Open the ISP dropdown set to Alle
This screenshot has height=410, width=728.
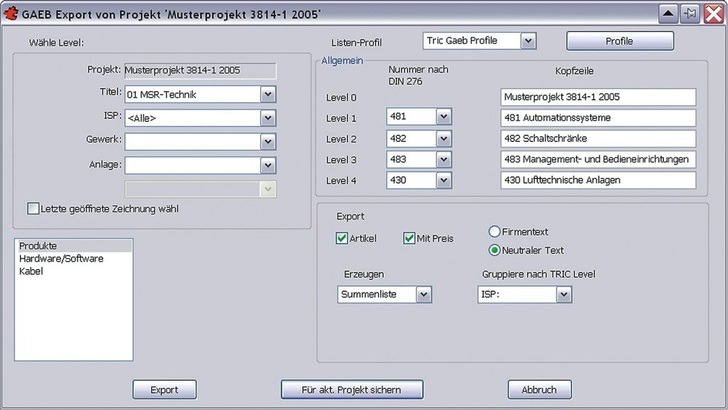click(x=267, y=118)
